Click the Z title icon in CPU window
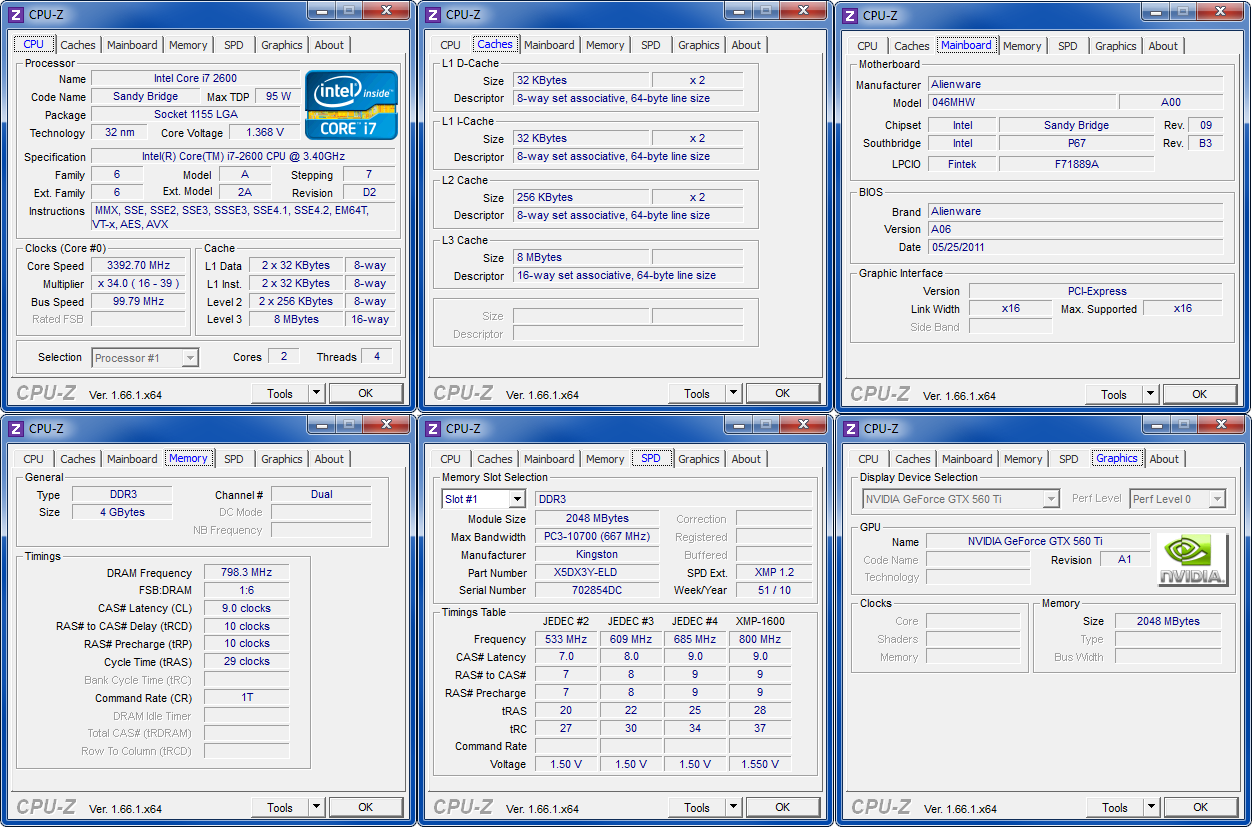 coord(15,14)
